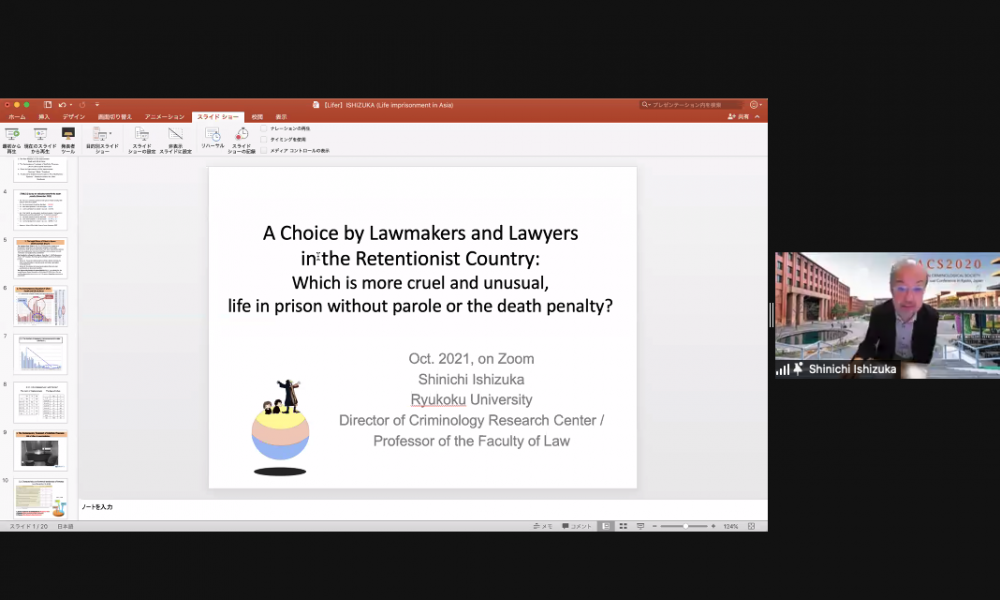Start slideshow from the beginning icon
1000x600 pixels.
pos(11,135)
